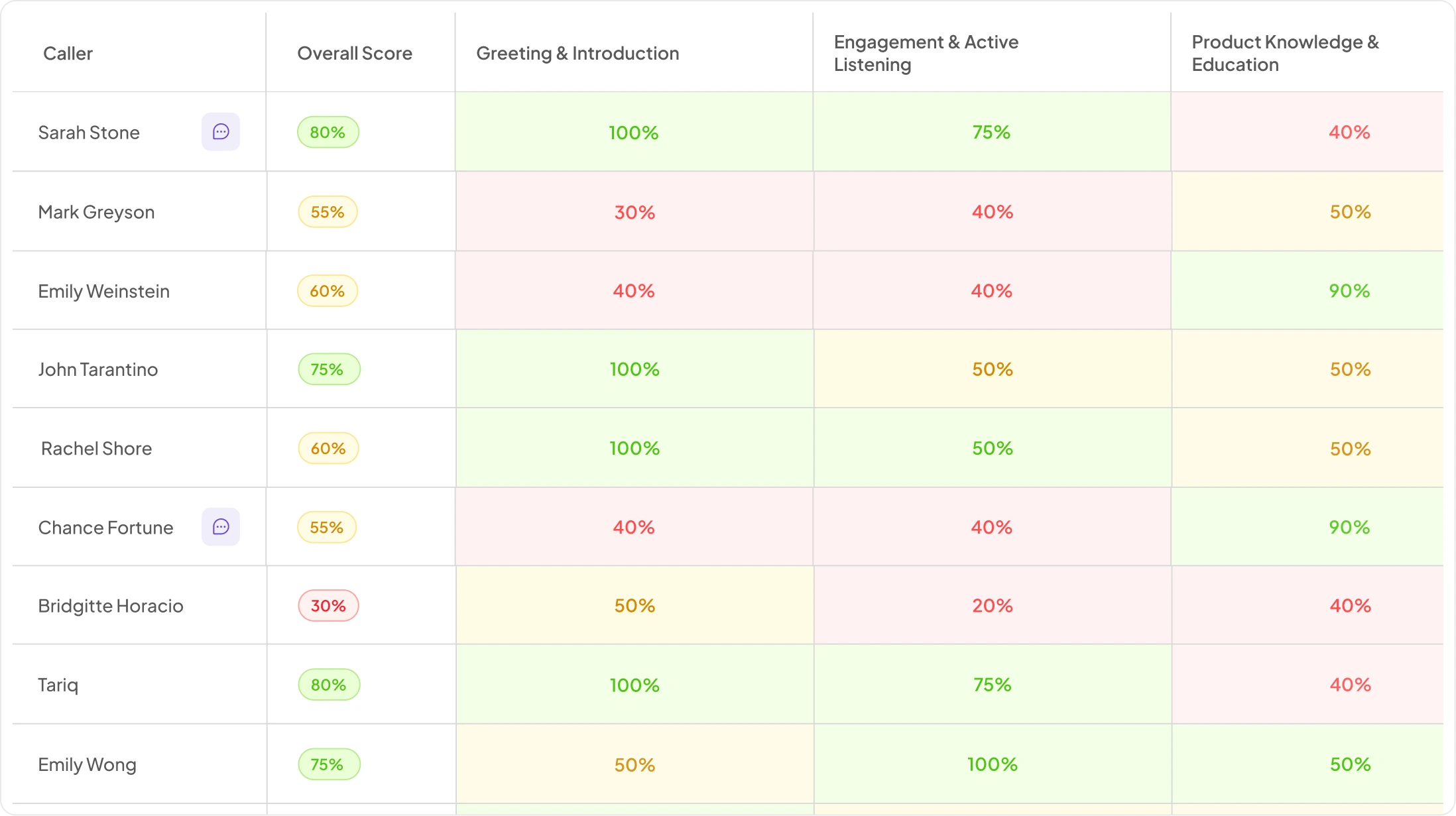Open Sarah Stone's comment chat icon
The image size is (1456, 816).
[221, 132]
